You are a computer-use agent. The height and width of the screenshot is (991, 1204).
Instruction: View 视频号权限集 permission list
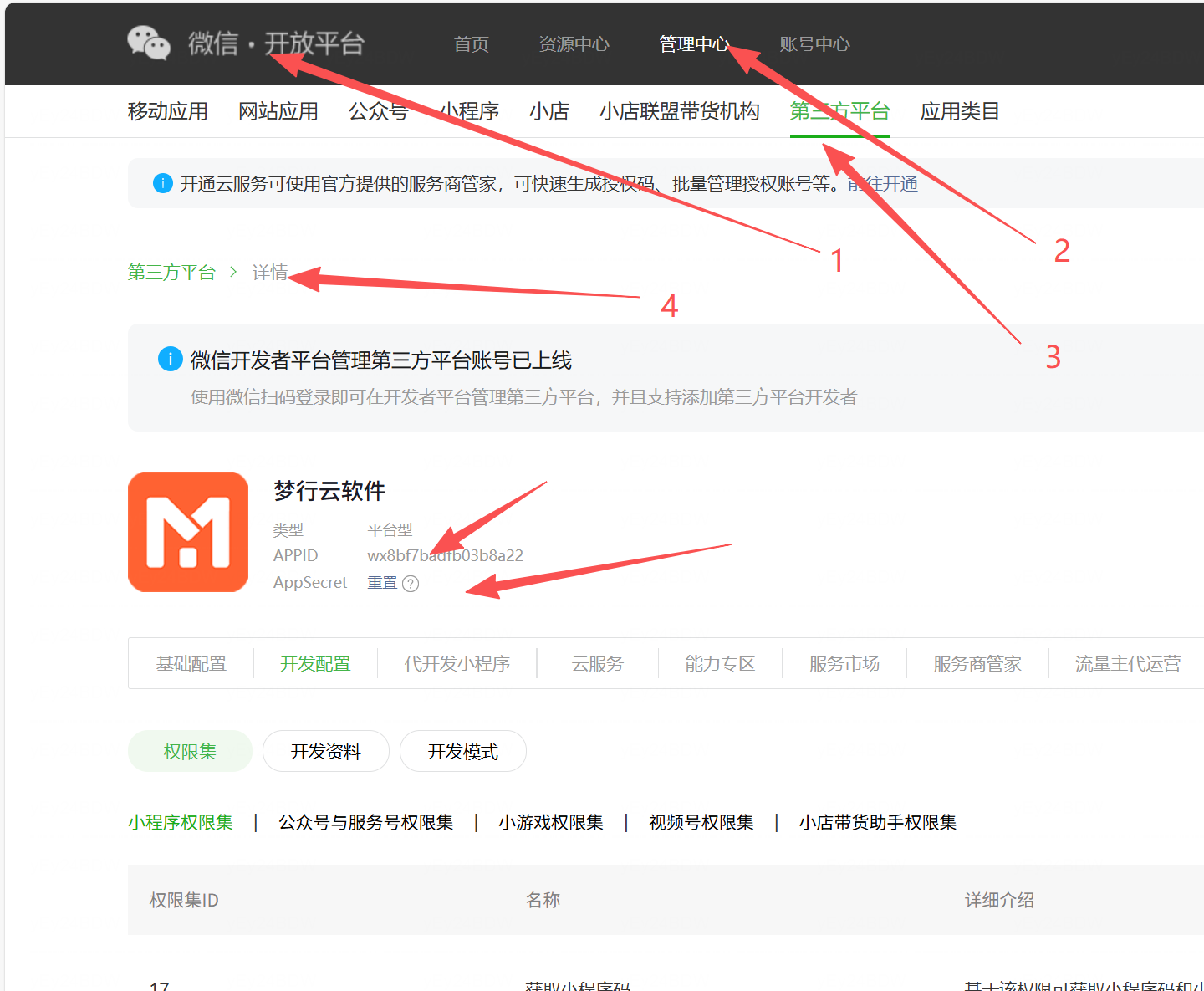coord(701,823)
